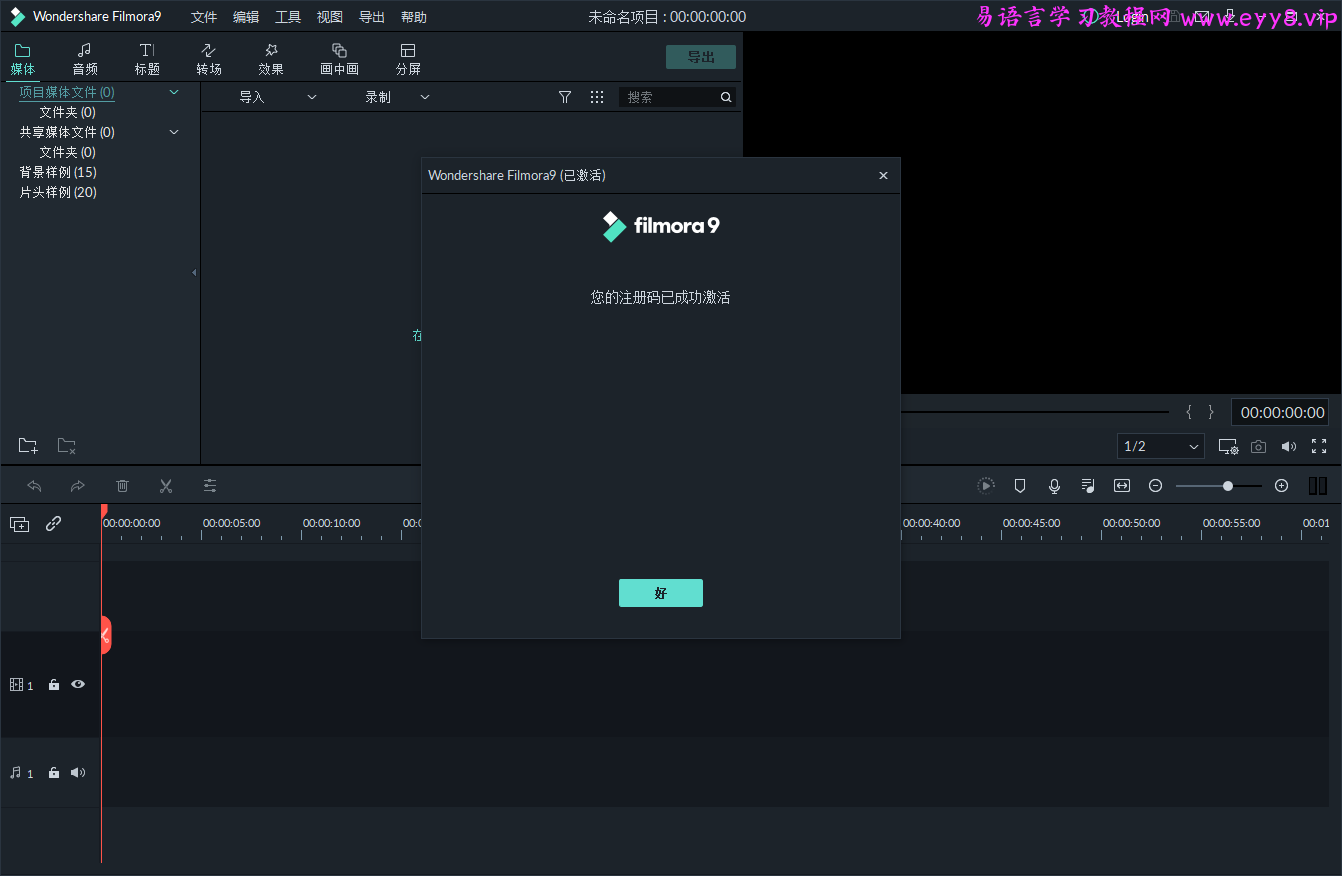The height and width of the screenshot is (876, 1342).
Task: Click the redo arrow in timeline toolbar
Action: pos(78,486)
